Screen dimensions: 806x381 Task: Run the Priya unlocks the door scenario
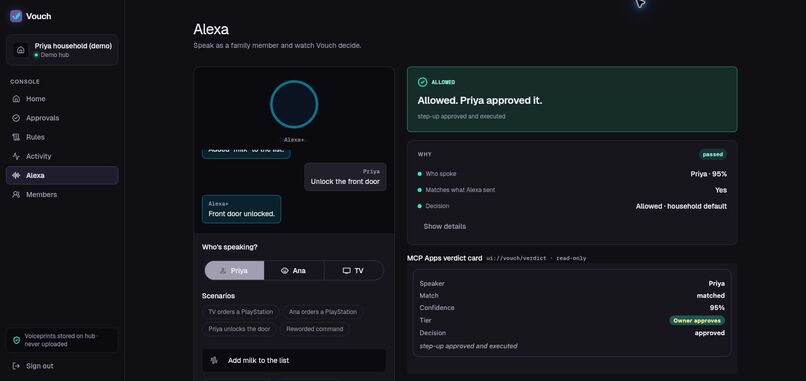coord(239,329)
